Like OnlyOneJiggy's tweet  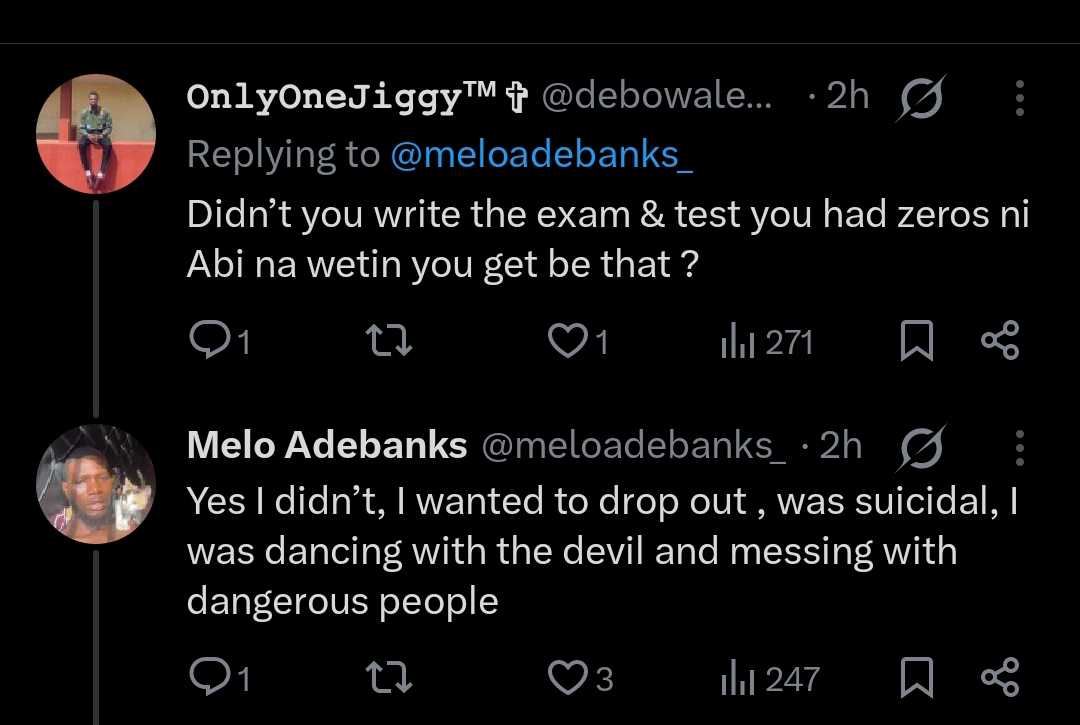568,343
